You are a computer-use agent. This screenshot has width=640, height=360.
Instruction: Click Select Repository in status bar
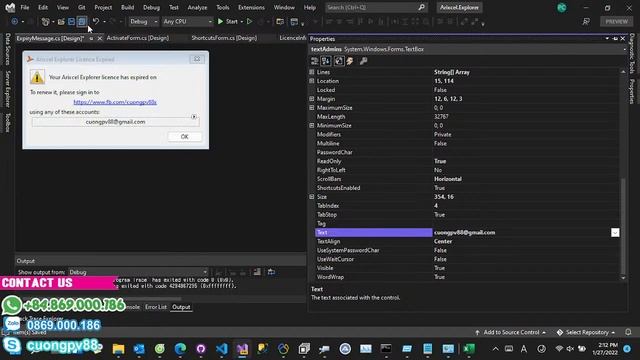586,332
